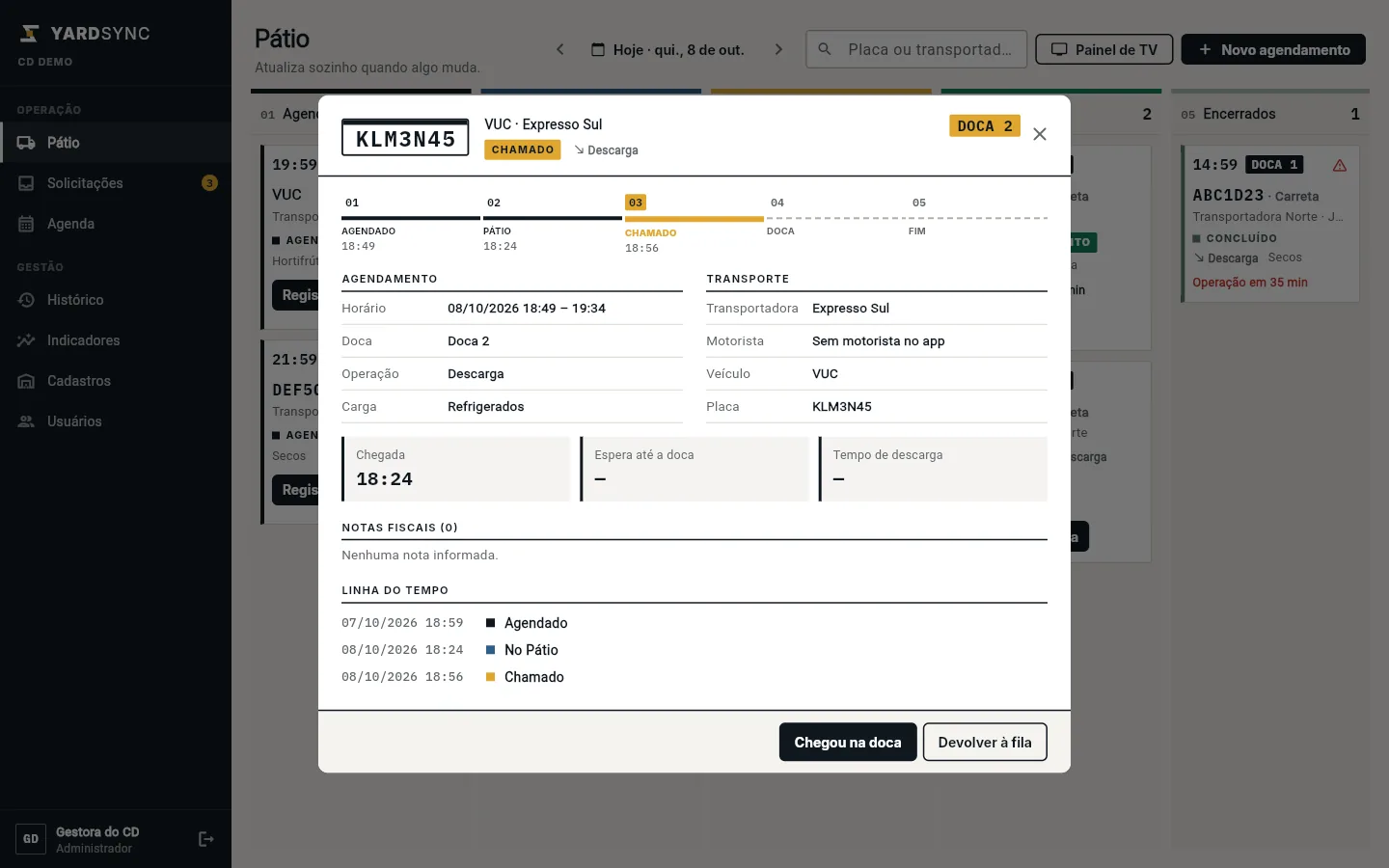Open Painel de TV
The width and height of the screenshot is (1389, 868).
1103,49
